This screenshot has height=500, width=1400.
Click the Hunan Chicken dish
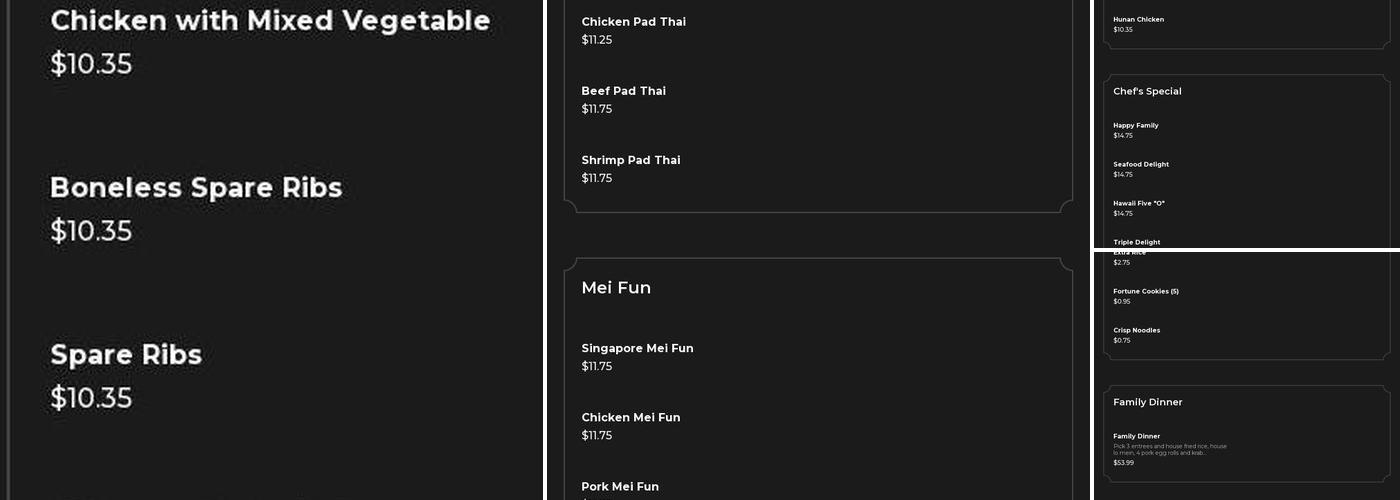pos(1138,20)
